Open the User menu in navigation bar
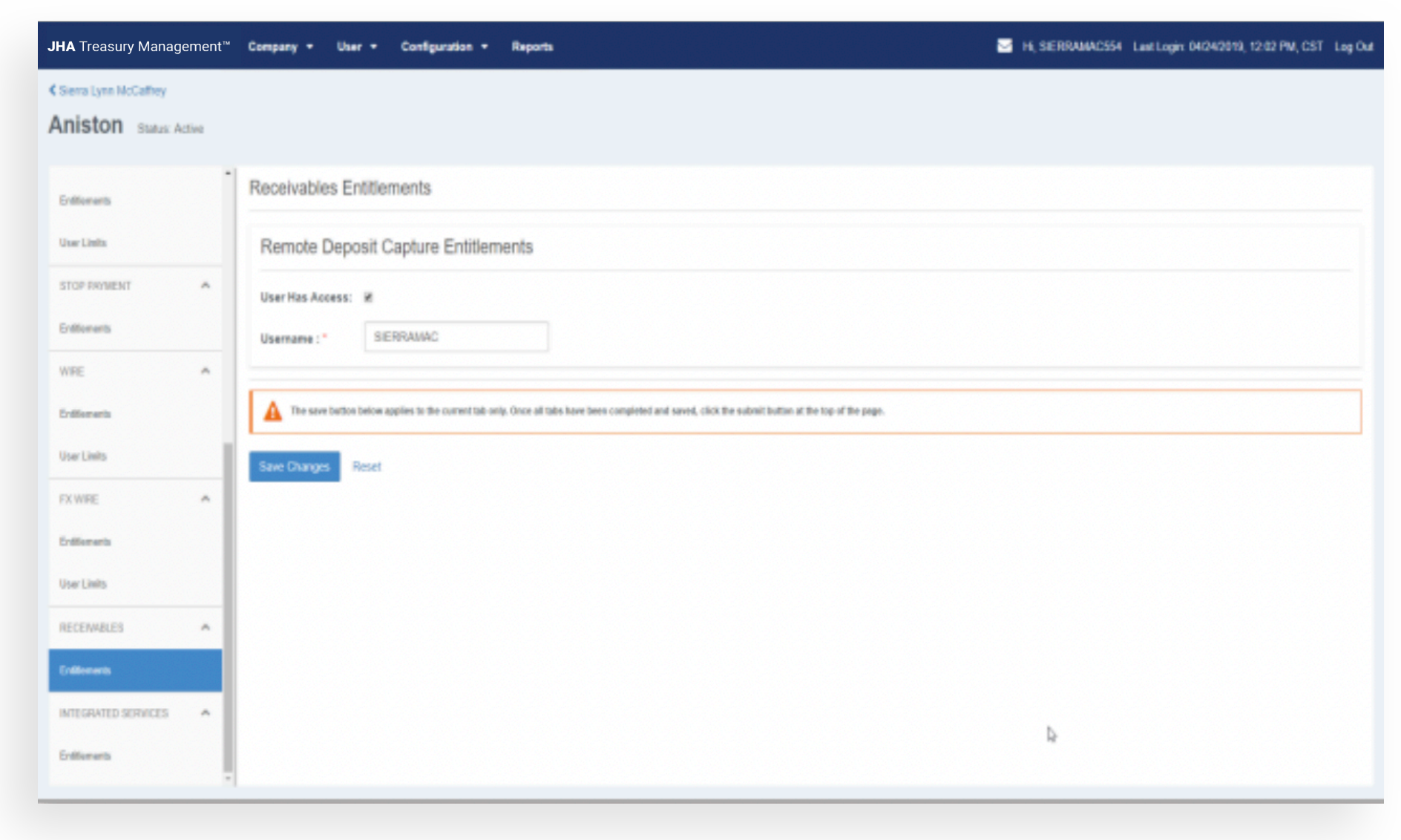 tap(356, 47)
